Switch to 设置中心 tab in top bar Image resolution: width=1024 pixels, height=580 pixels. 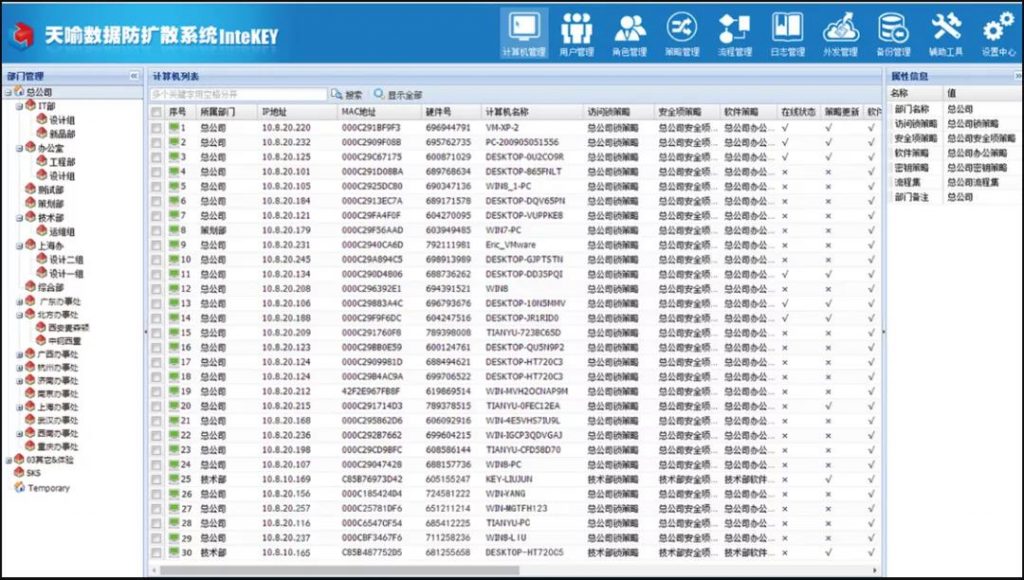click(x=999, y=33)
